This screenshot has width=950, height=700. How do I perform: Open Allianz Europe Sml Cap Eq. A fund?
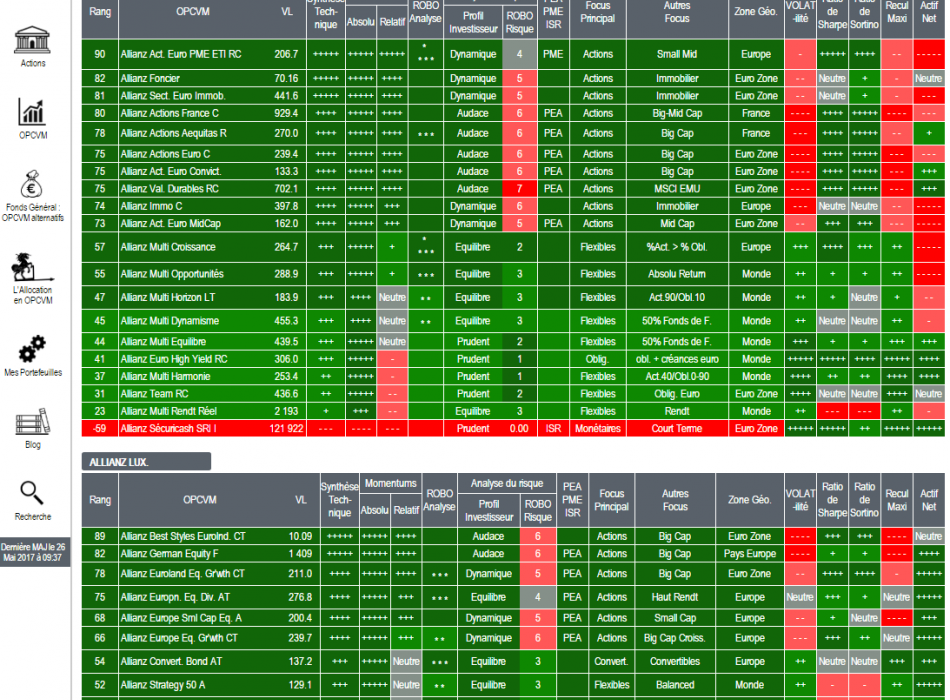181,618
